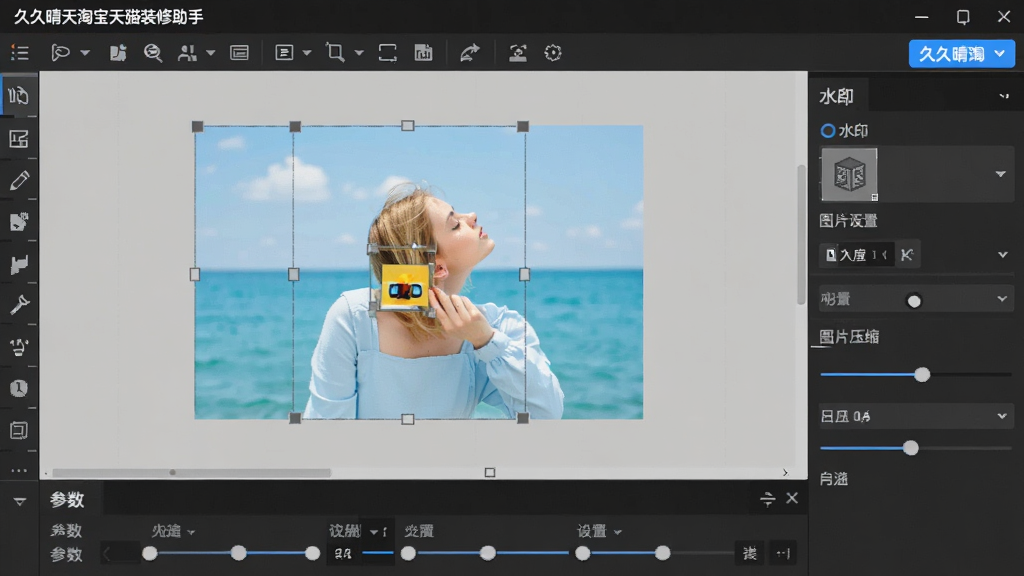1024x576 pixels.
Task: Switch to the 参数 bottom panel tab
Action: tap(67, 500)
